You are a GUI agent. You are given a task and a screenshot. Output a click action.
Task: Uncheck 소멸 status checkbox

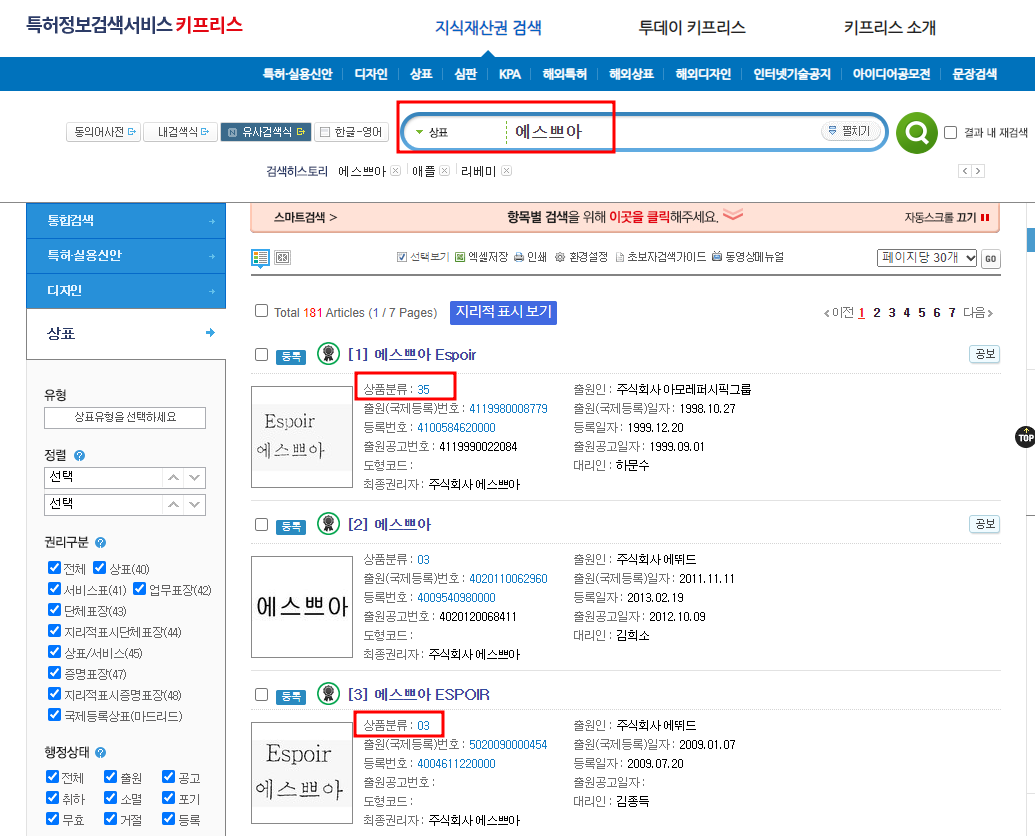[111, 798]
